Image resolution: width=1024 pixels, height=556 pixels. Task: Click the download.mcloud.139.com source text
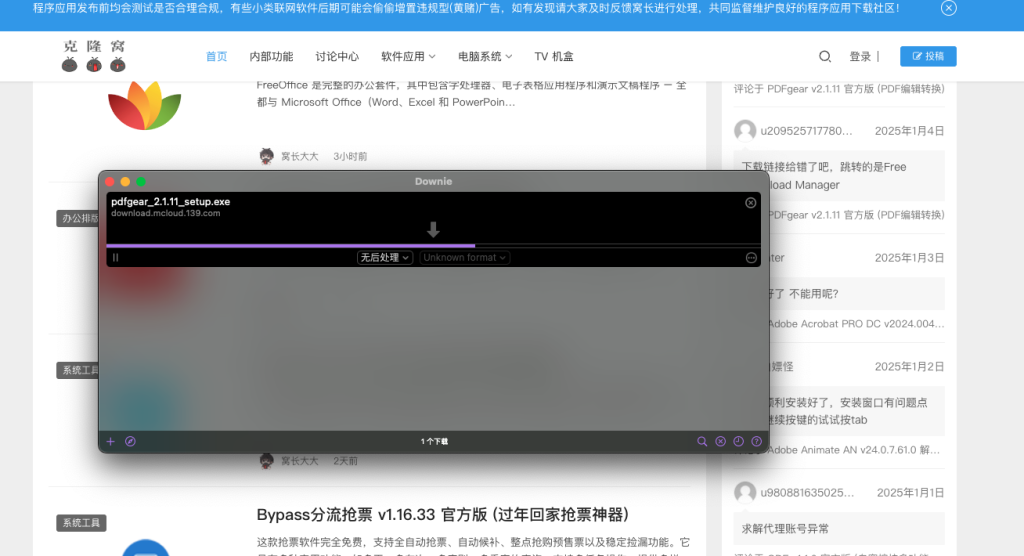(x=165, y=213)
